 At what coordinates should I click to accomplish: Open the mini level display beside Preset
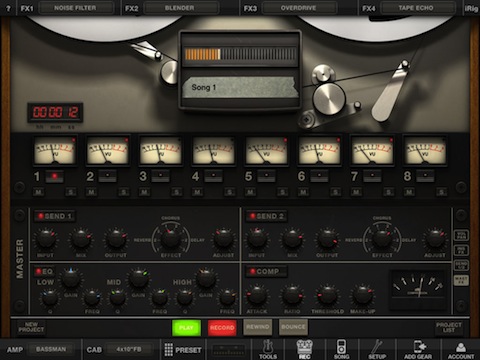pyautogui.click(x=229, y=350)
